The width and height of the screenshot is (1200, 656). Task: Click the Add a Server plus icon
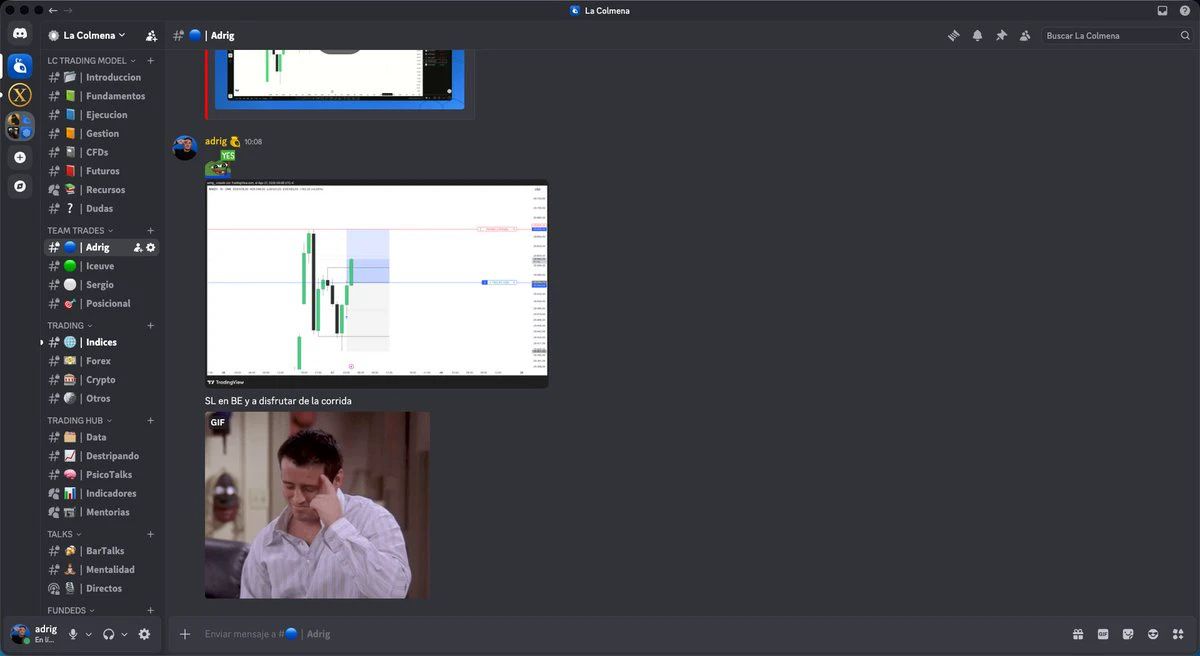pos(20,157)
